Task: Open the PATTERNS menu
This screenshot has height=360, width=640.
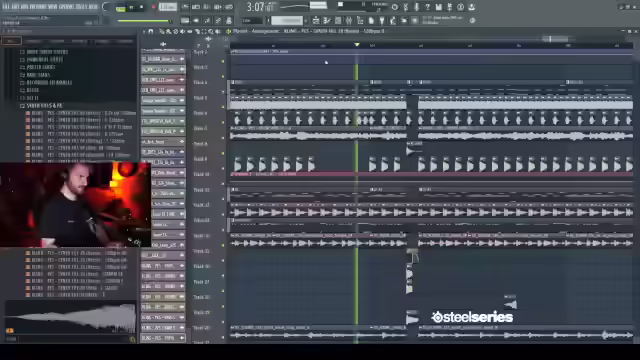Action: tap(38, 7)
